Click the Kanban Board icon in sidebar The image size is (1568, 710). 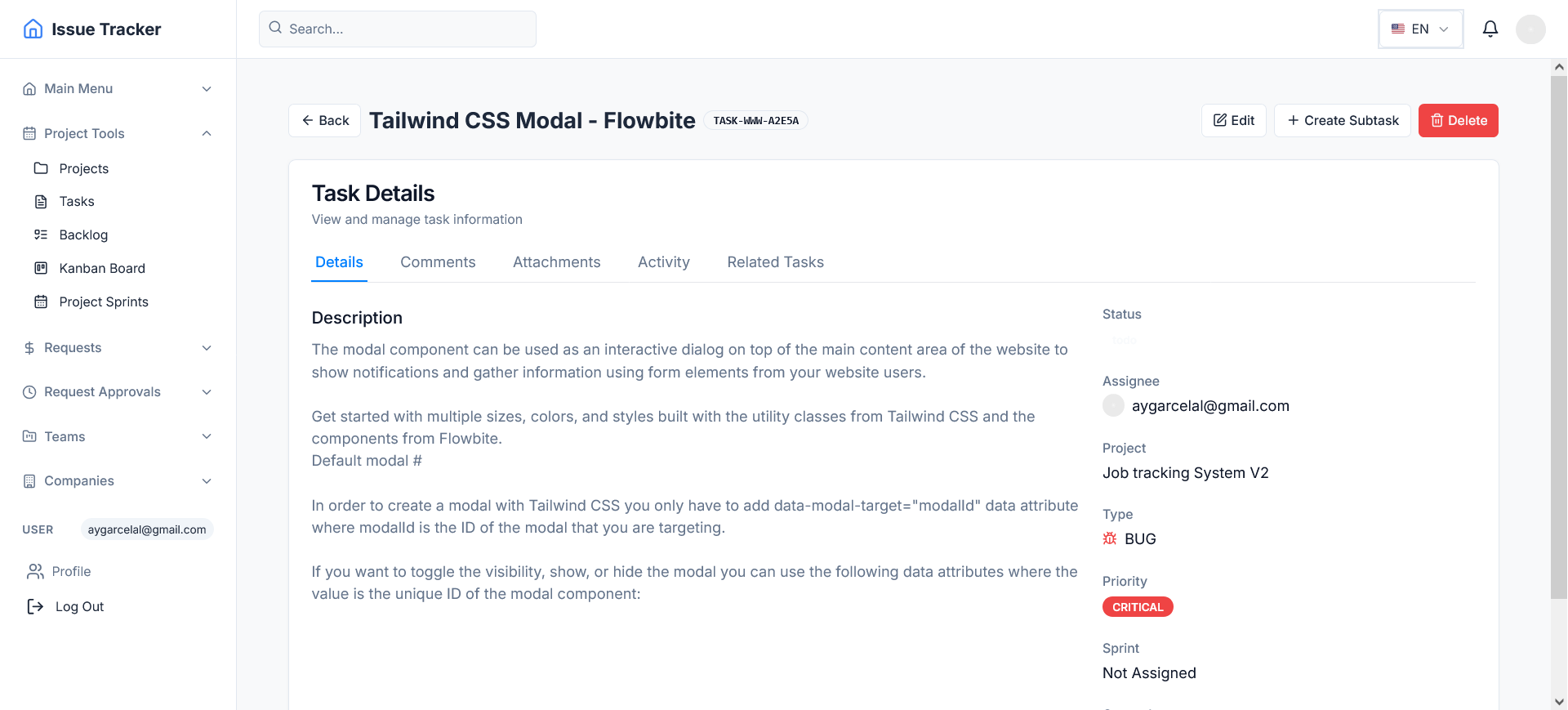pyautogui.click(x=42, y=268)
